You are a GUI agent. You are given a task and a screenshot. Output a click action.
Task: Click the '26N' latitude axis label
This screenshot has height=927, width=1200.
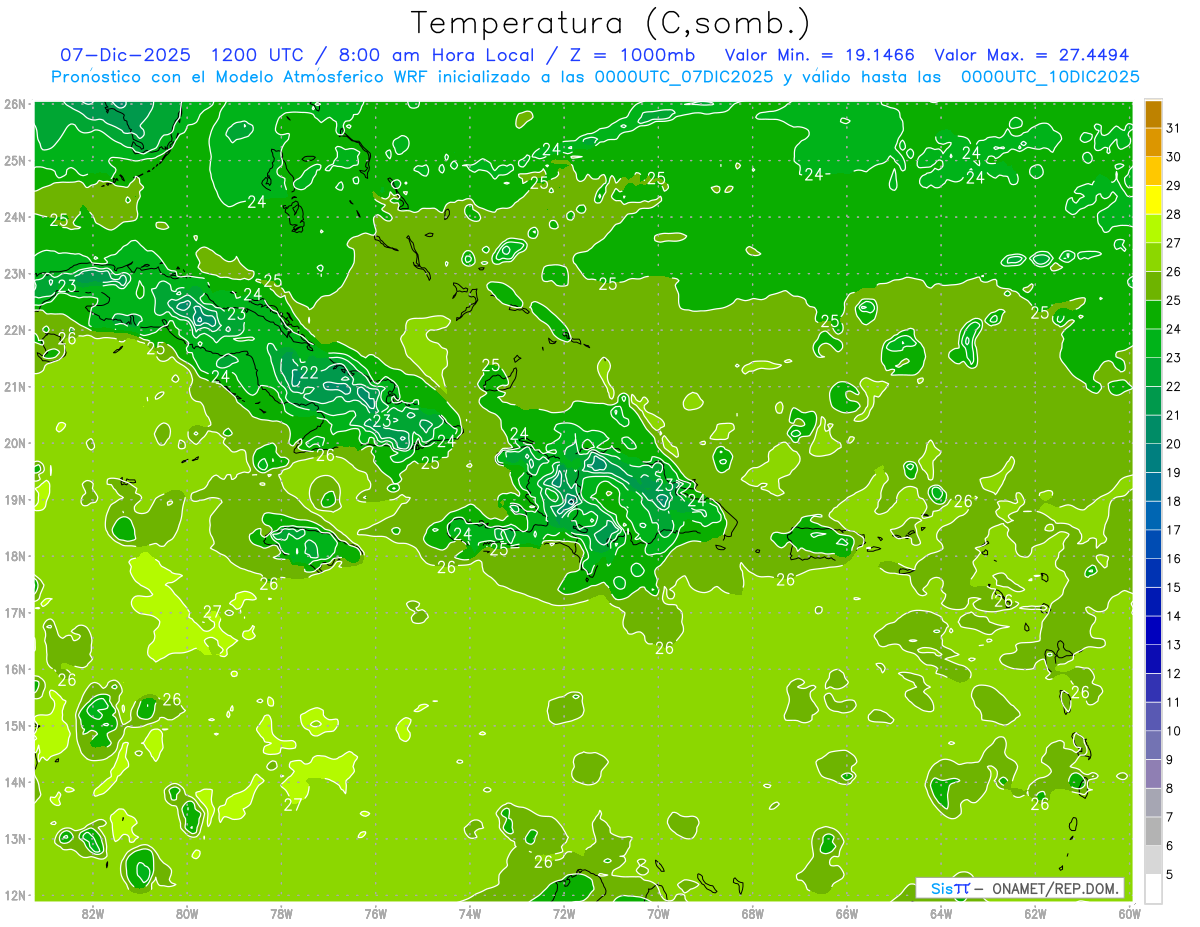tap(14, 104)
